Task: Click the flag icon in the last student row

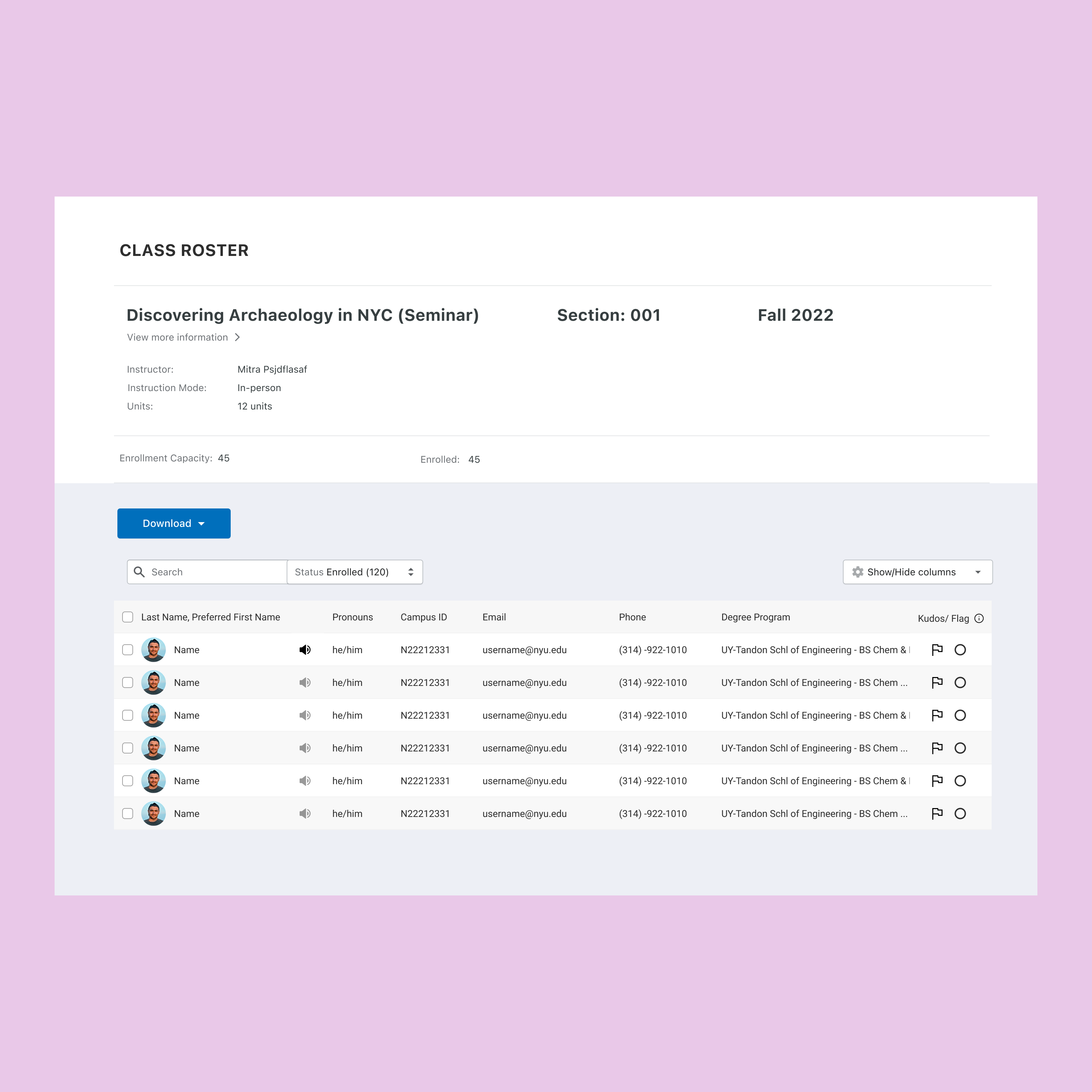Action: [937, 813]
